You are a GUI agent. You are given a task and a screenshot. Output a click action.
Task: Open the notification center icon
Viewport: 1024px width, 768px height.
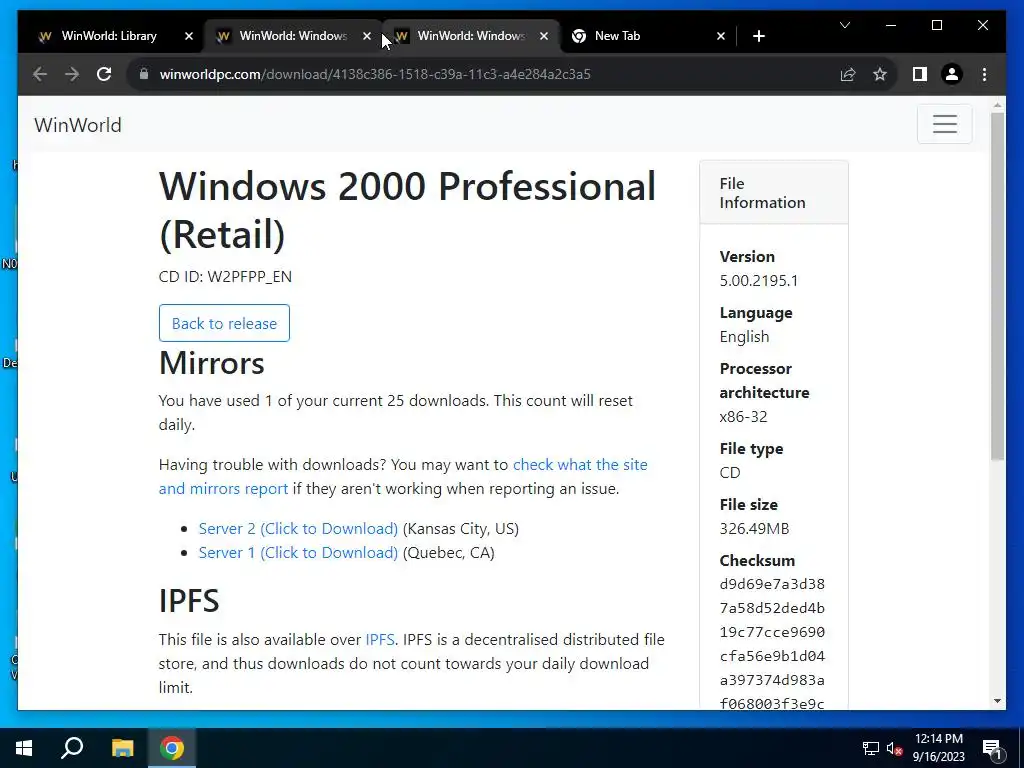tap(992, 748)
